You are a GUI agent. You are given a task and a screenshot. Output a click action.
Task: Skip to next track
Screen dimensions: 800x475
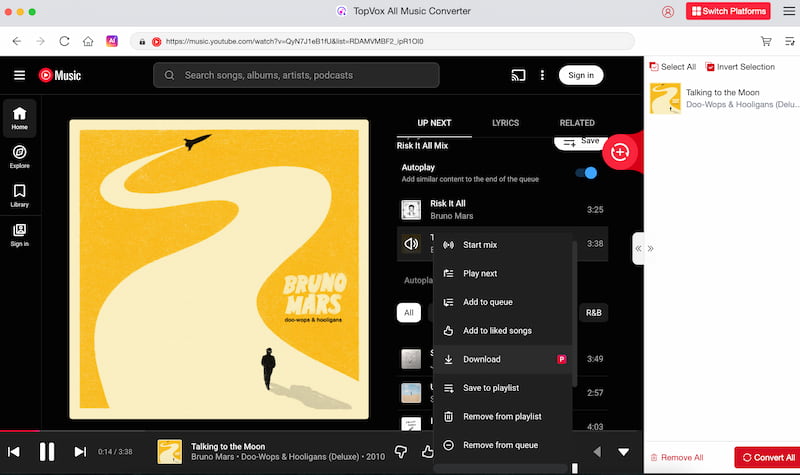point(80,452)
